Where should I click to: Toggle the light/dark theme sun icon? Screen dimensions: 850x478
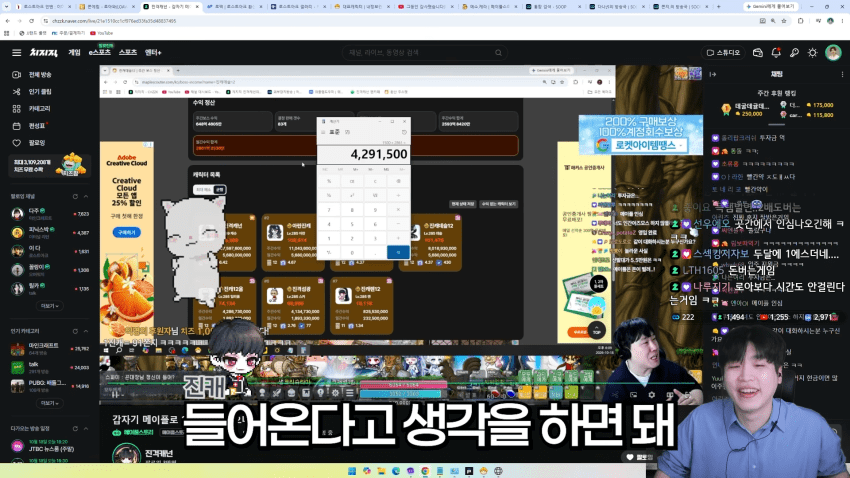click(x=812, y=53)
